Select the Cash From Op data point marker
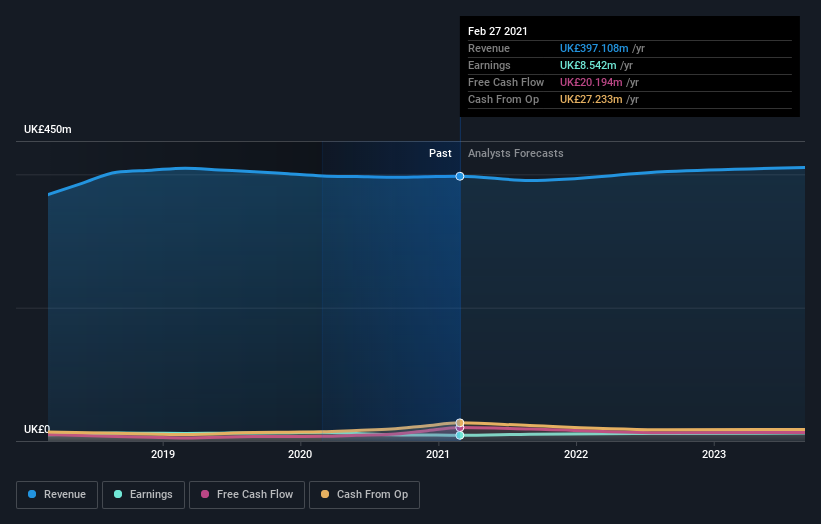821x524 pixels. coord(460,422)
